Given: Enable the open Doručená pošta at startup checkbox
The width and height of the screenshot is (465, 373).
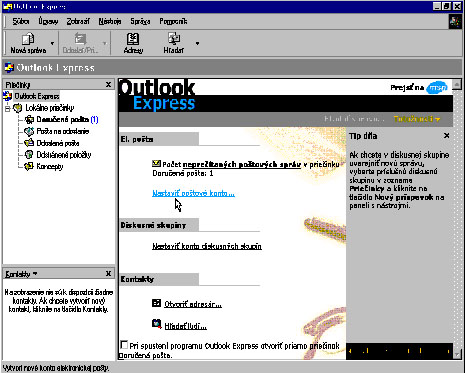Looking at the screenshot, I should [x=124, y=345].
